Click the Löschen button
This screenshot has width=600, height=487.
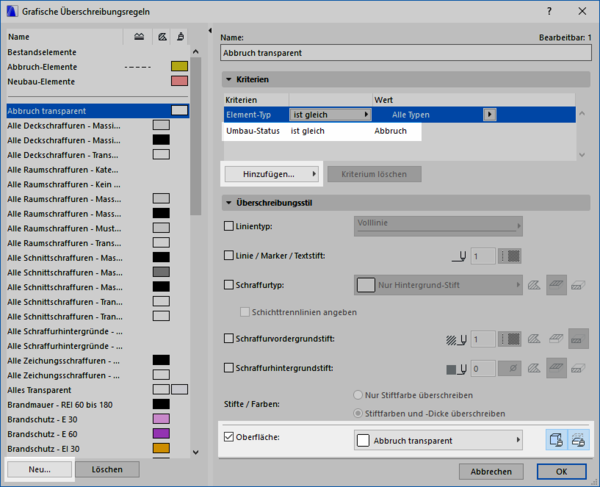pos(107,469)
